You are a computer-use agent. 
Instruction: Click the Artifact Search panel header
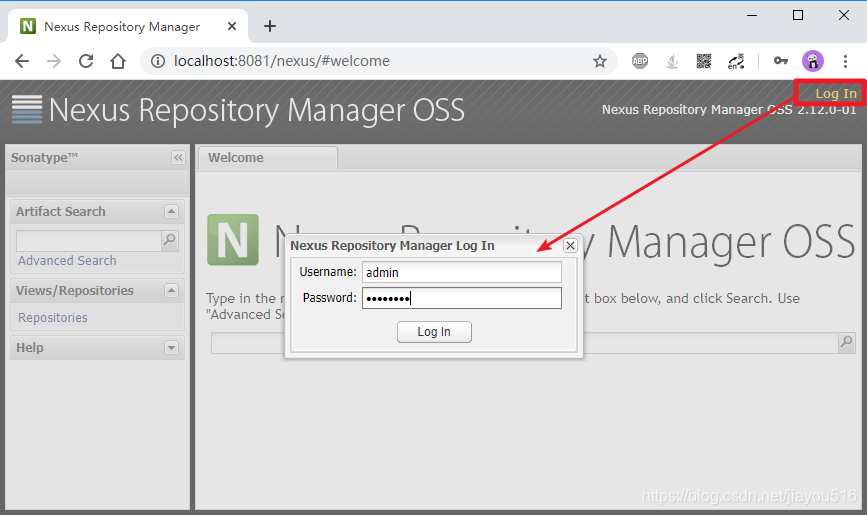[x=97, y=211]
